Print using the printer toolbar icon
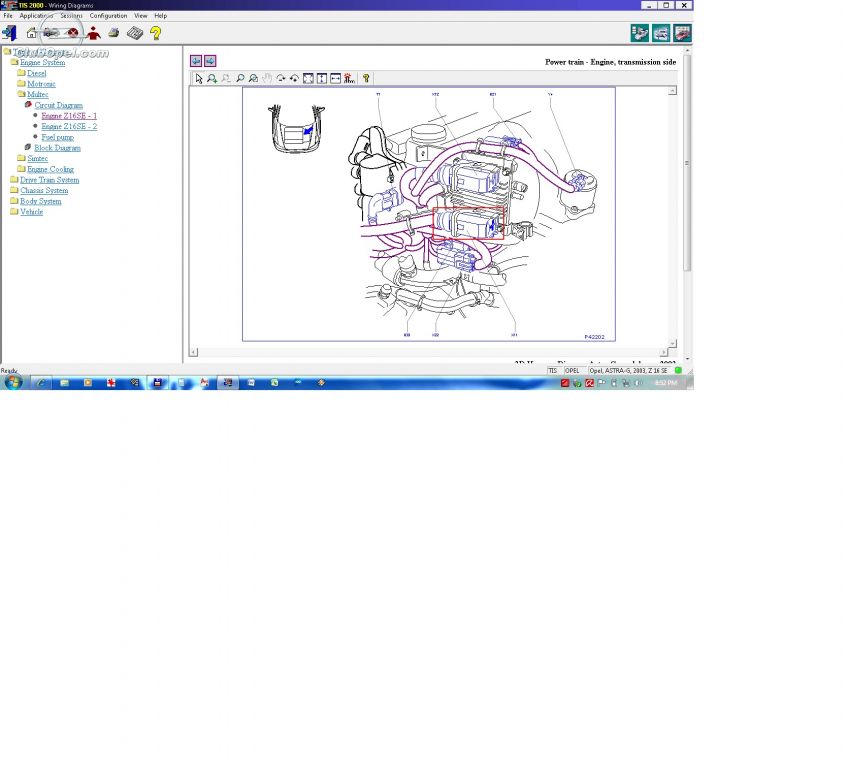Viewport: 847px width, 768px height. (x=113, y=33)
